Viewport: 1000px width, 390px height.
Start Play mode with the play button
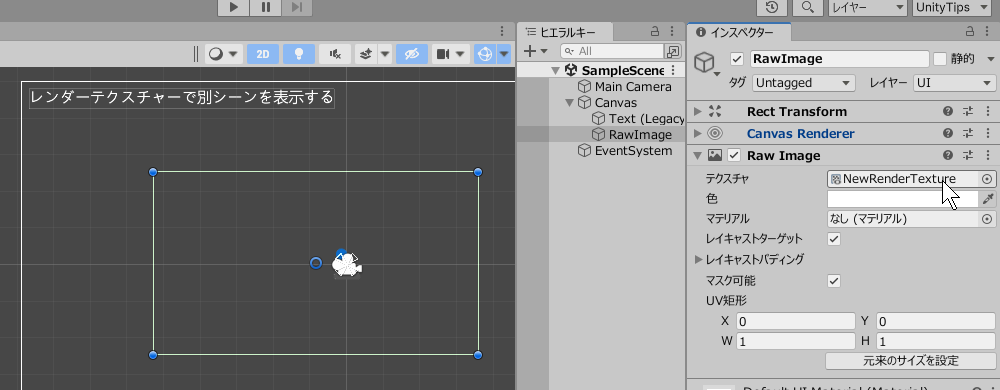click(233, 7)
